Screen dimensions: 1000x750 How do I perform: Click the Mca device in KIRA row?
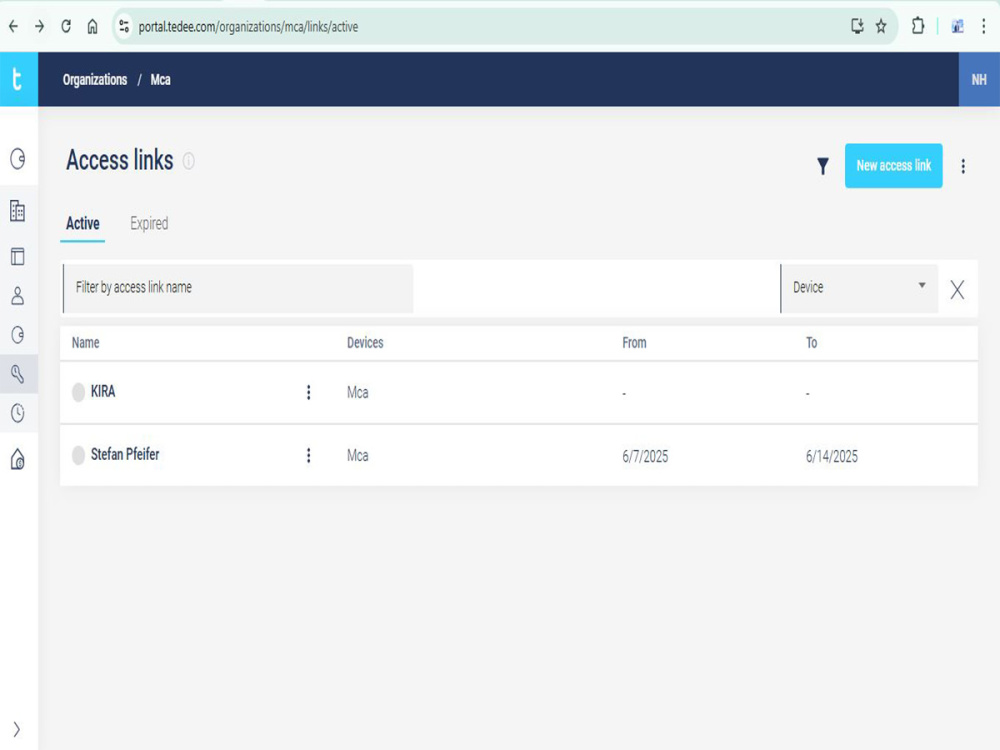(358, 393)
